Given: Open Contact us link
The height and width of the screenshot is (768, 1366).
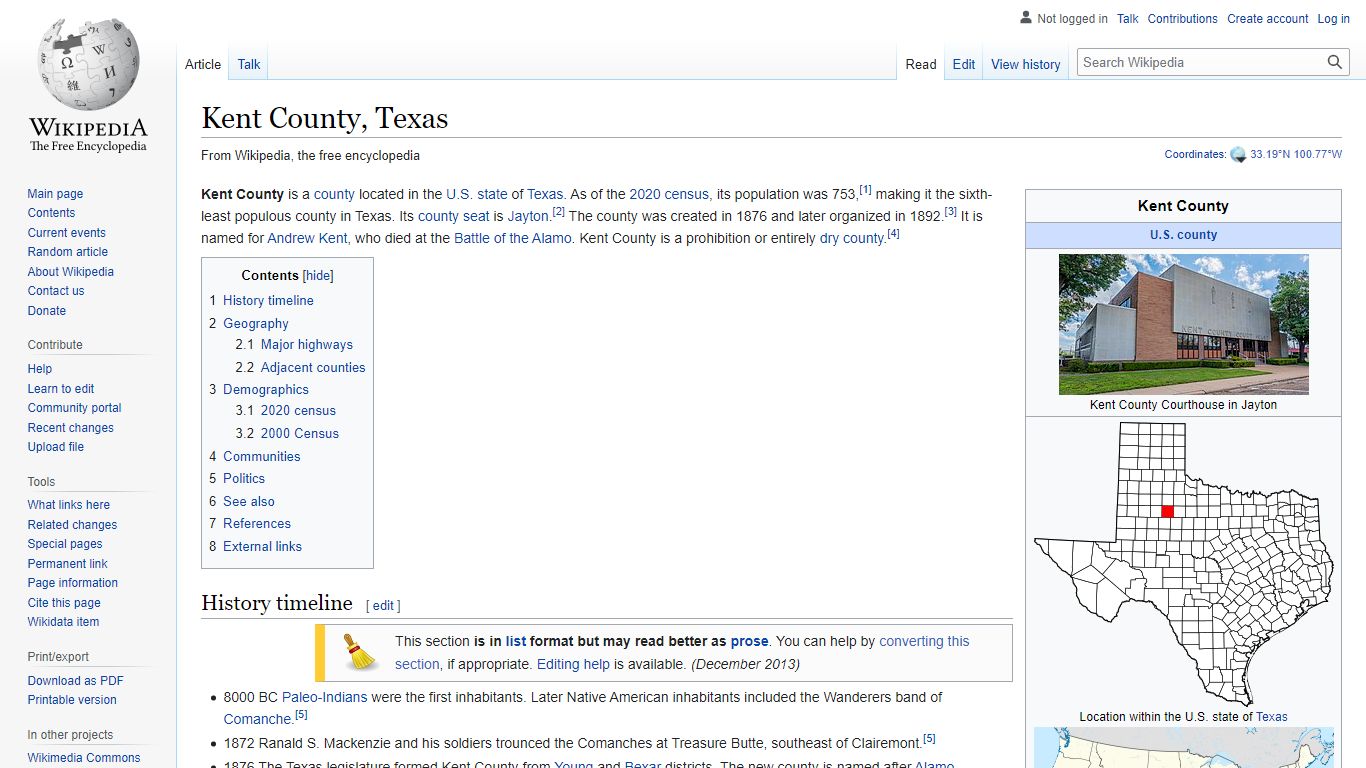Looking at the screenshot, I should 56,291.
